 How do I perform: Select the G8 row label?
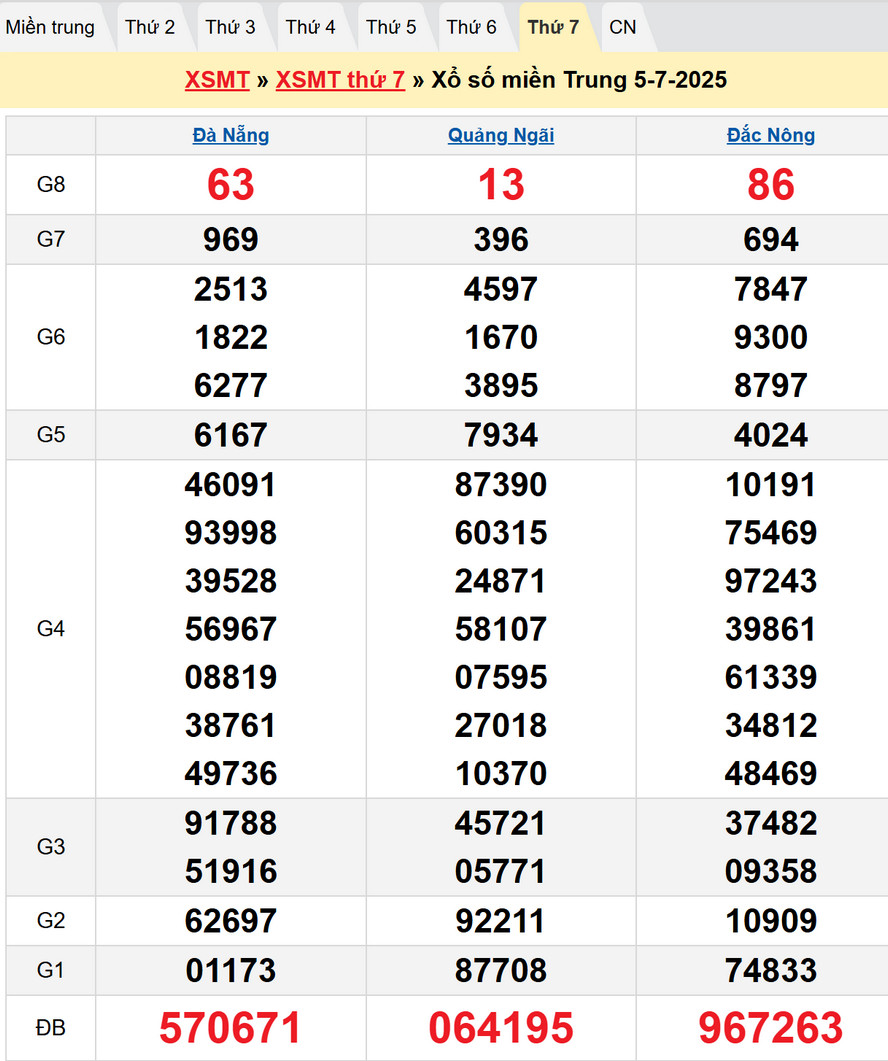[x=51, y=185]
